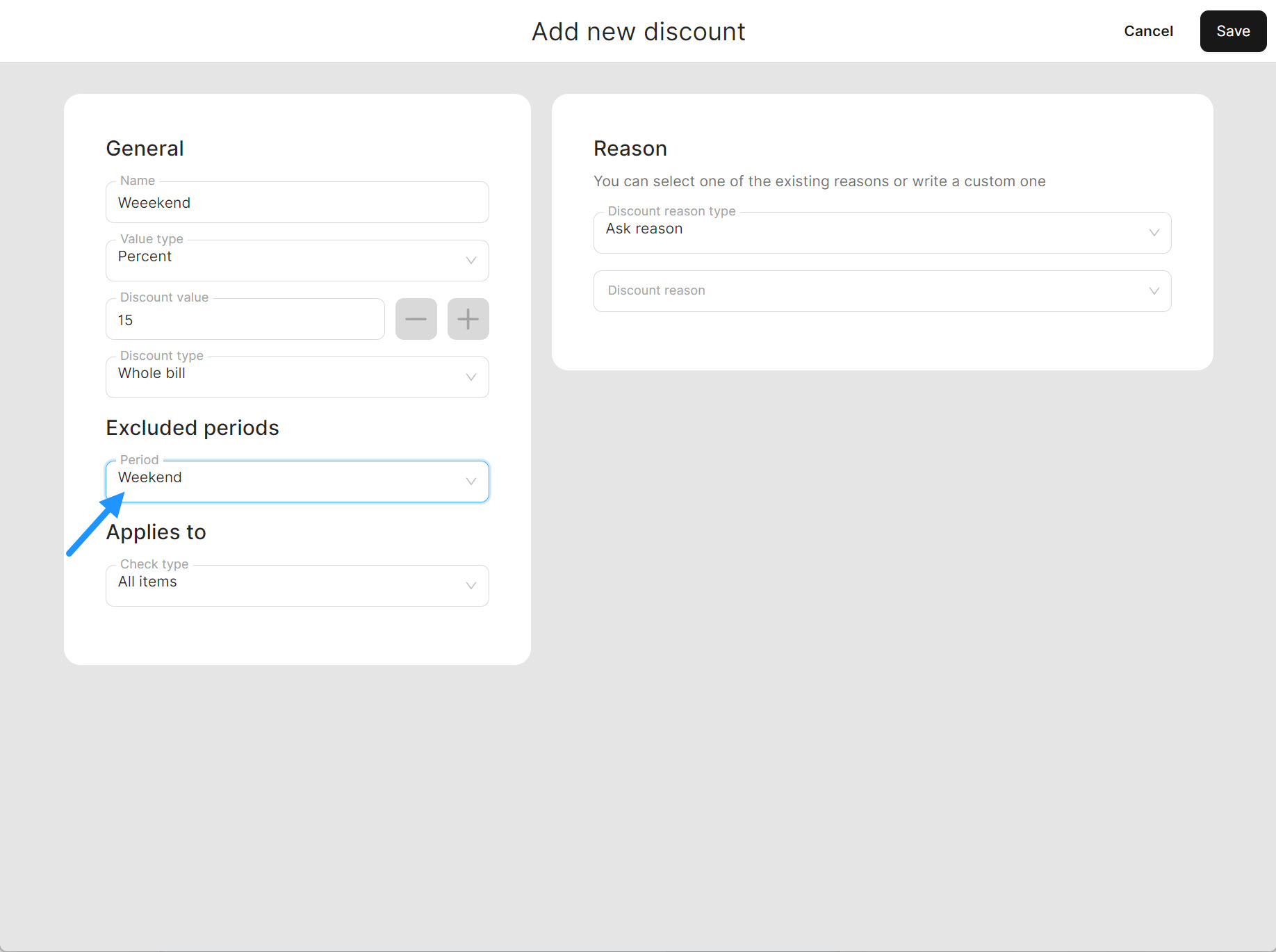Click the chevron in Discount reason type field
This screenshot has height=952, width=1276.
1154,233
